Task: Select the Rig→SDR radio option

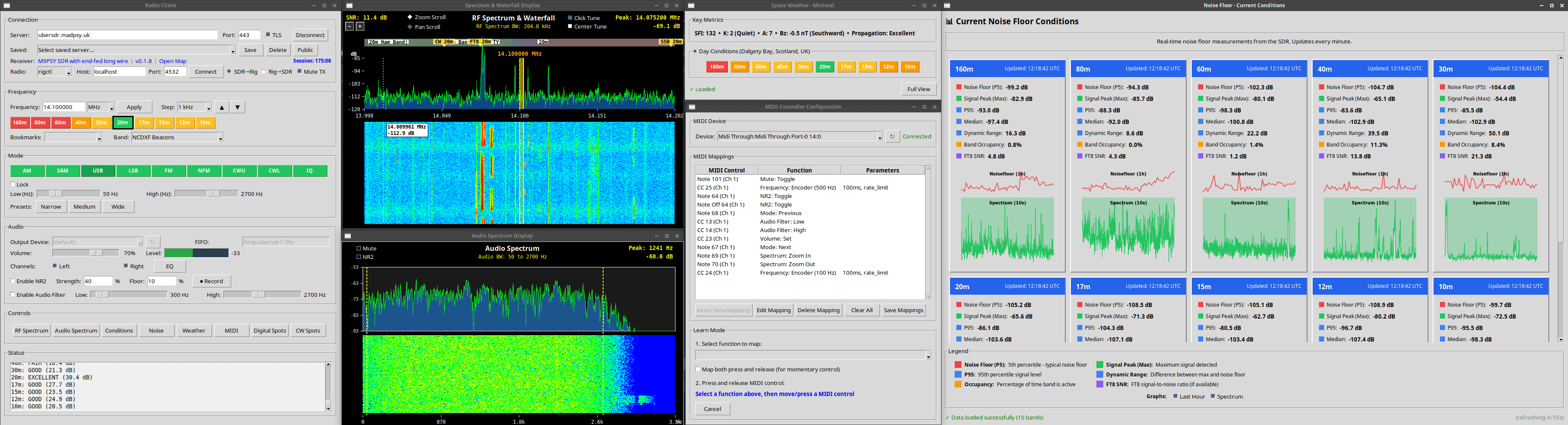Action: [x=264, y=72]
